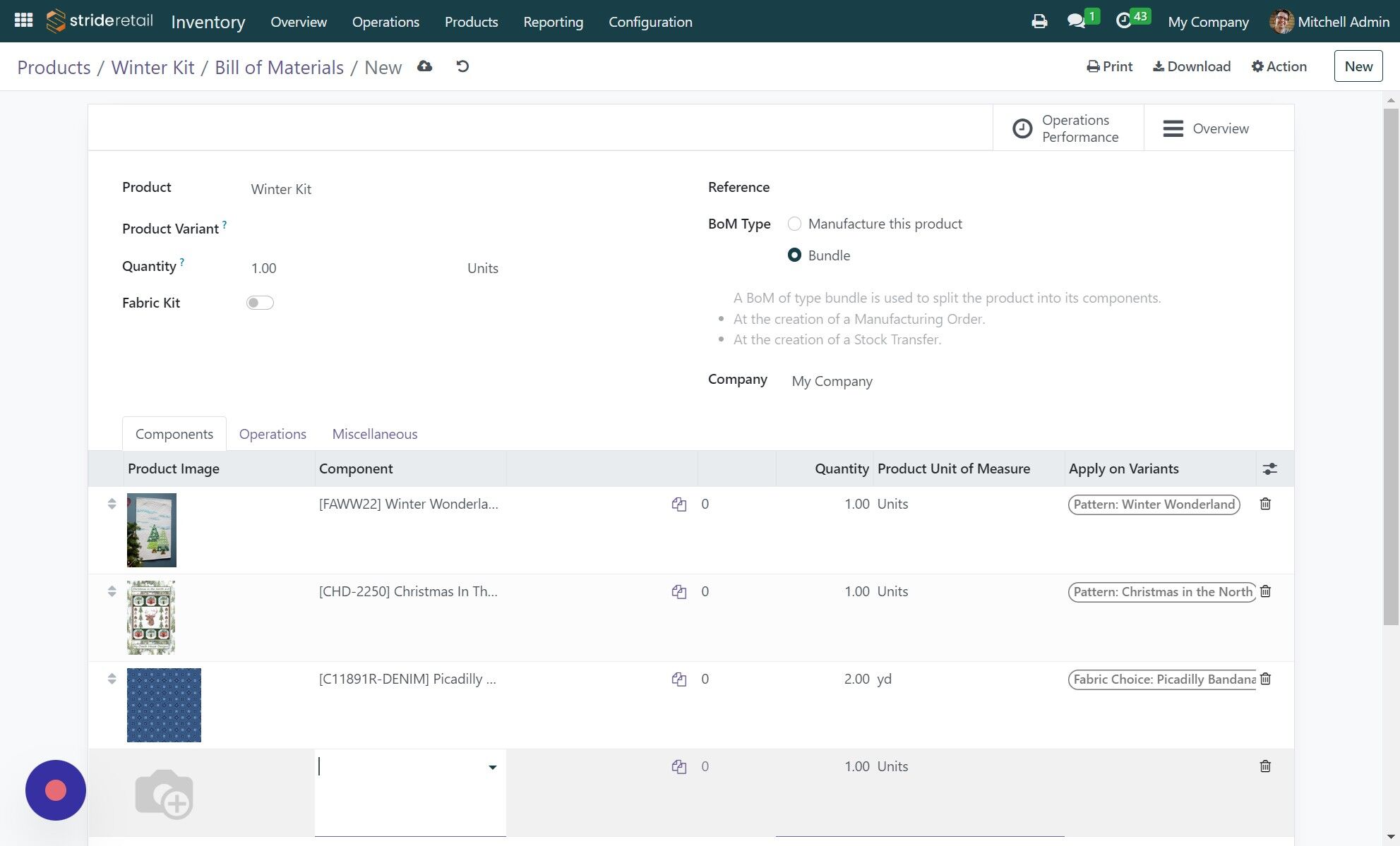Switch to the Components tab

tap(174, 434)
